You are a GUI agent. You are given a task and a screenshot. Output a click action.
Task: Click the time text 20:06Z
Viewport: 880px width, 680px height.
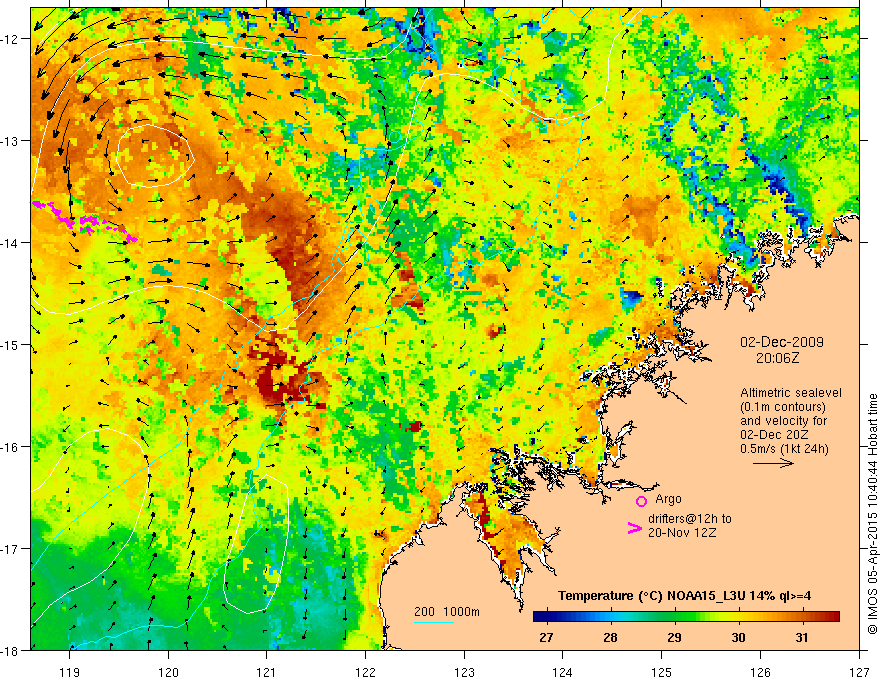pos(777,358)
